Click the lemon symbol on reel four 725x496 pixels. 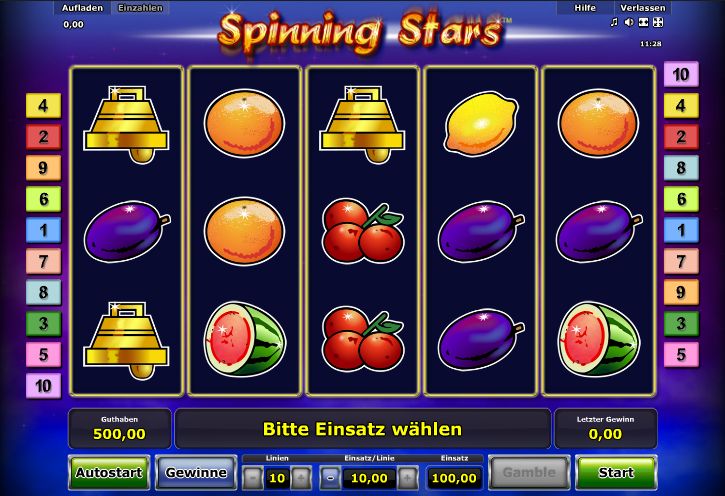(x=481, y=122)
